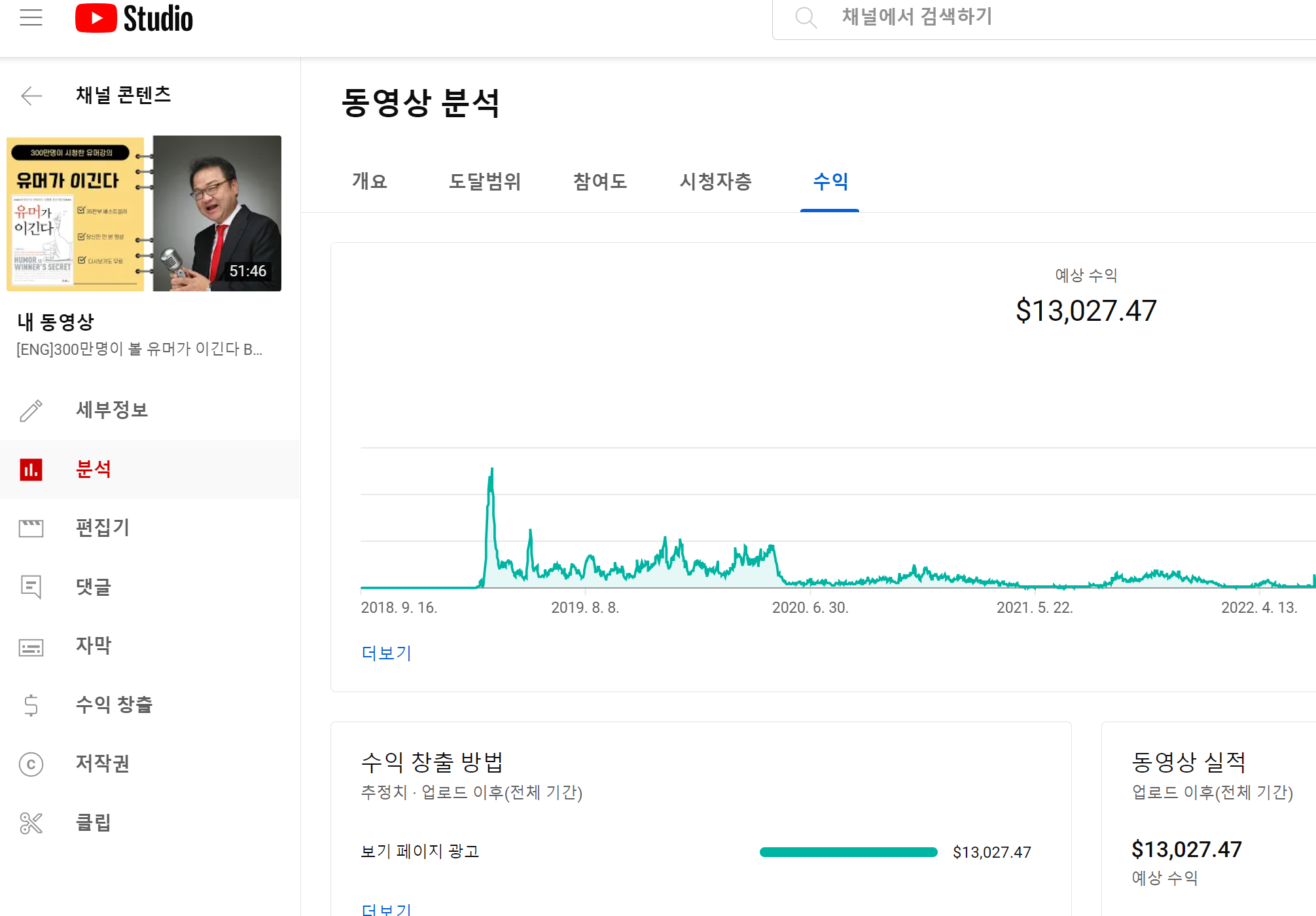Viewport: 1316px width, 916px height.
Task: Click the 2018. 9. 16. date label
Action: coord(399,608)
